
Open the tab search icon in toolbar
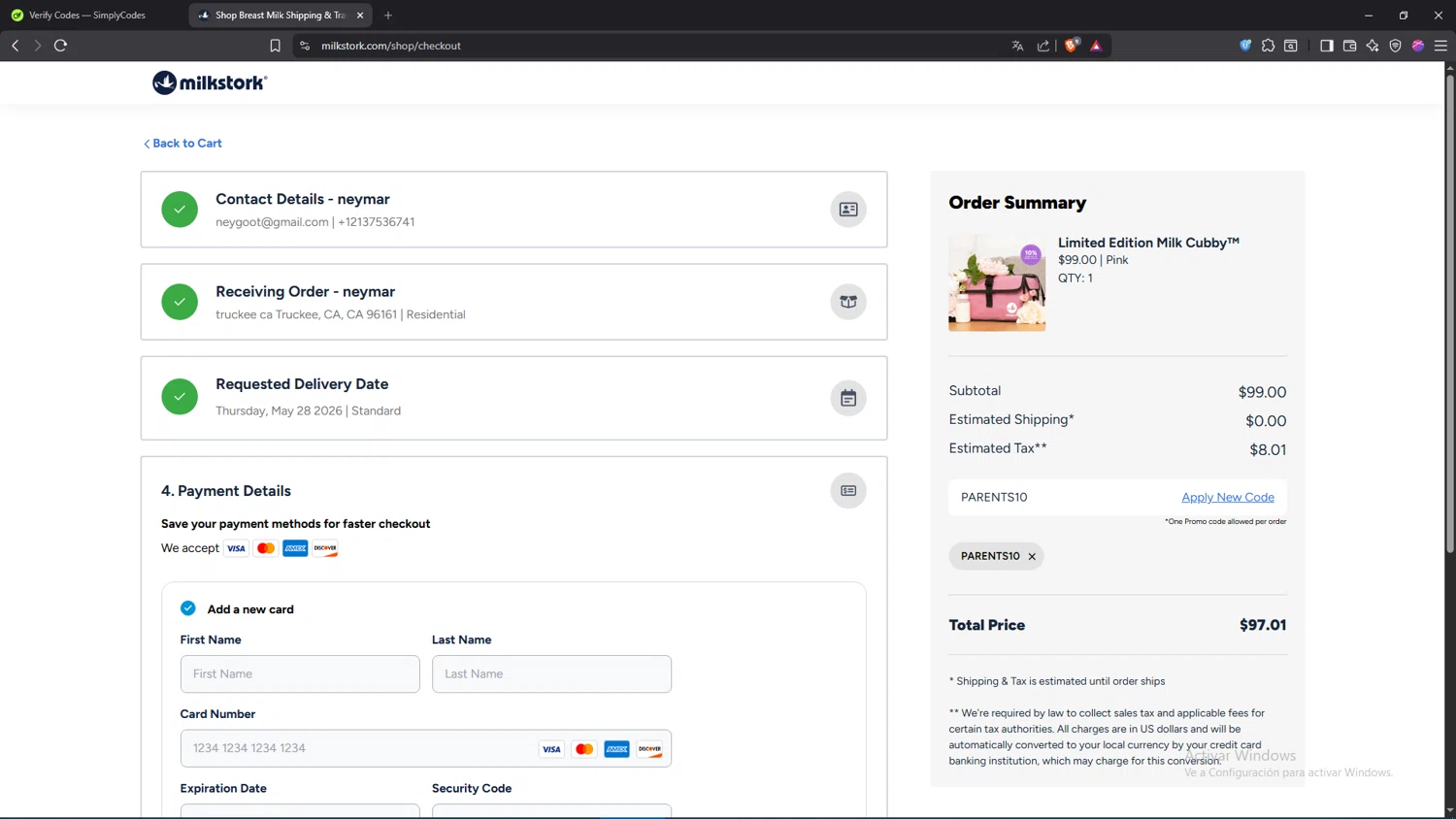coord(1291,46)
